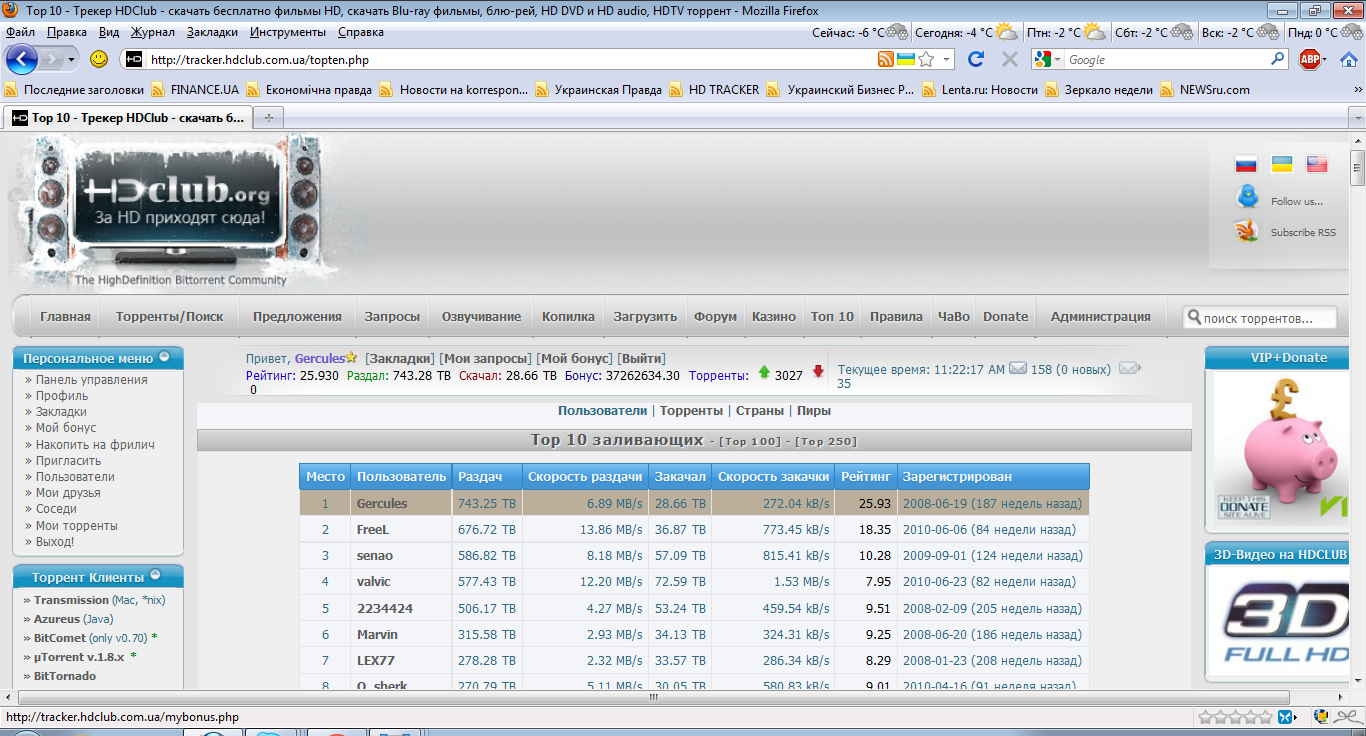This screenshot has width=1366, height=736.
Task: Open the Закладки menu in menu bar
Action: click(x=212, y=32)
